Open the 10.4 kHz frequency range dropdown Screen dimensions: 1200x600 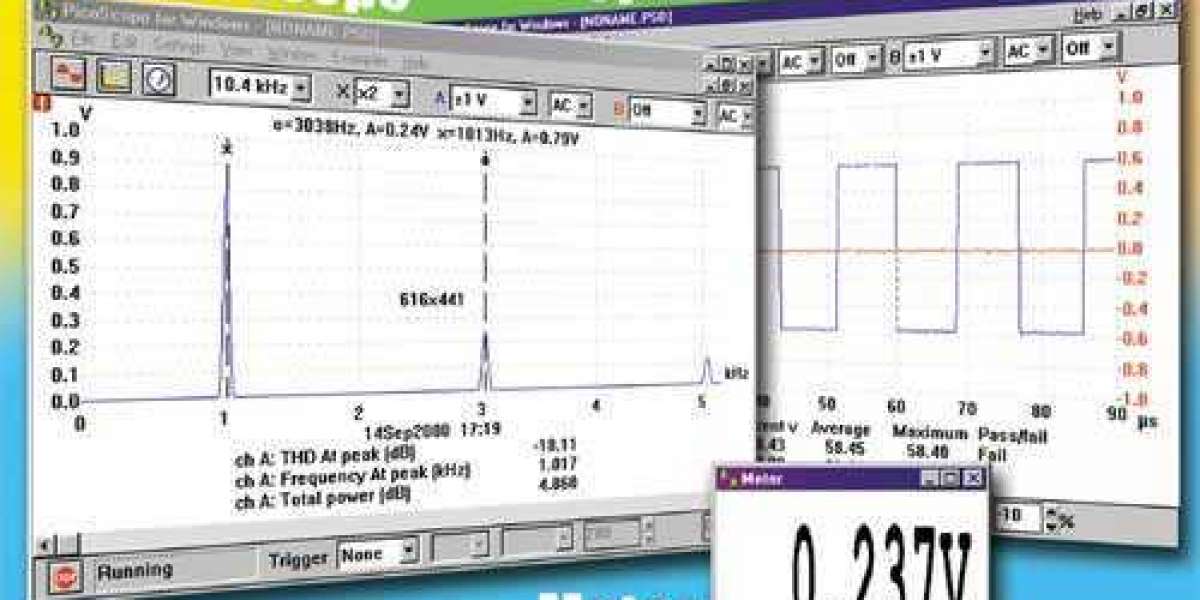click(299, 88)
